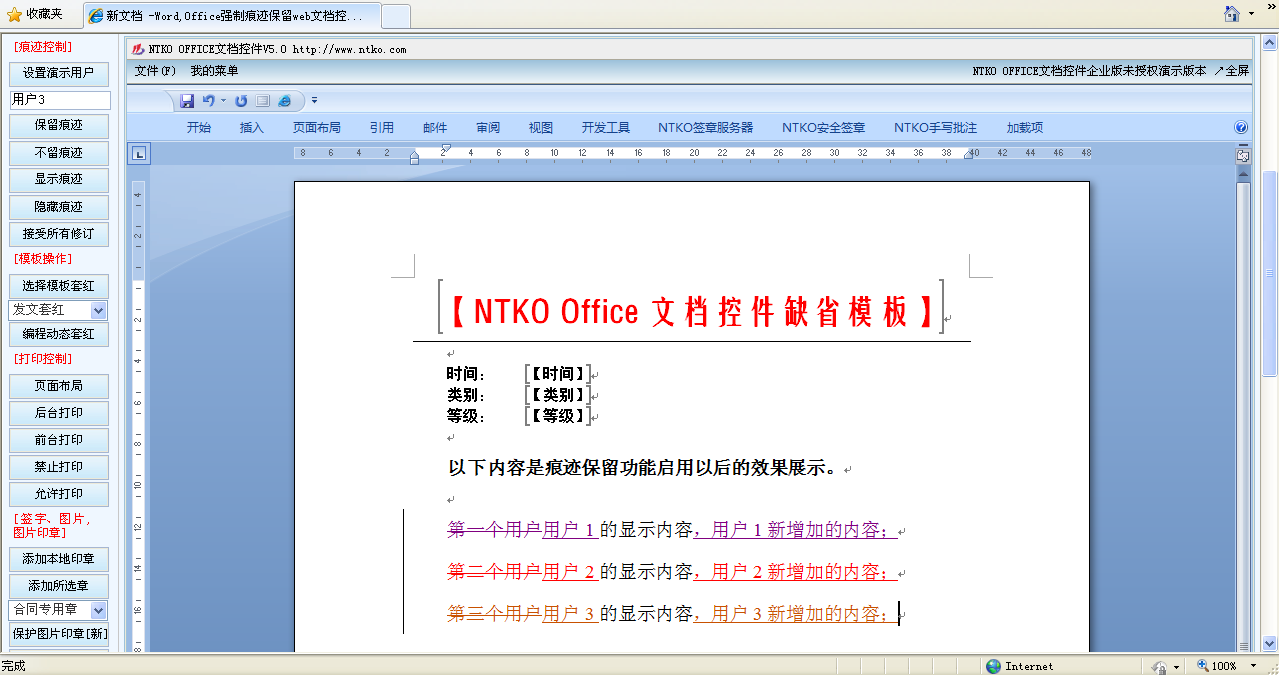The image size is (1279, 675).
Task: Click the 保护图片印章[新] button
Action: click(59, 634)
